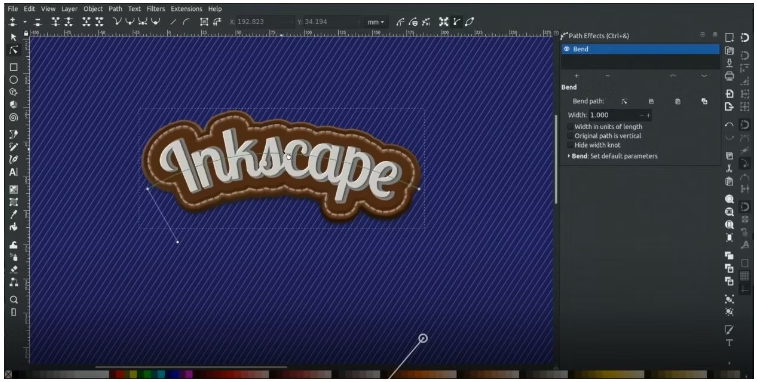
Task: Click Link to path icon for Bend path
Action: 704,101
